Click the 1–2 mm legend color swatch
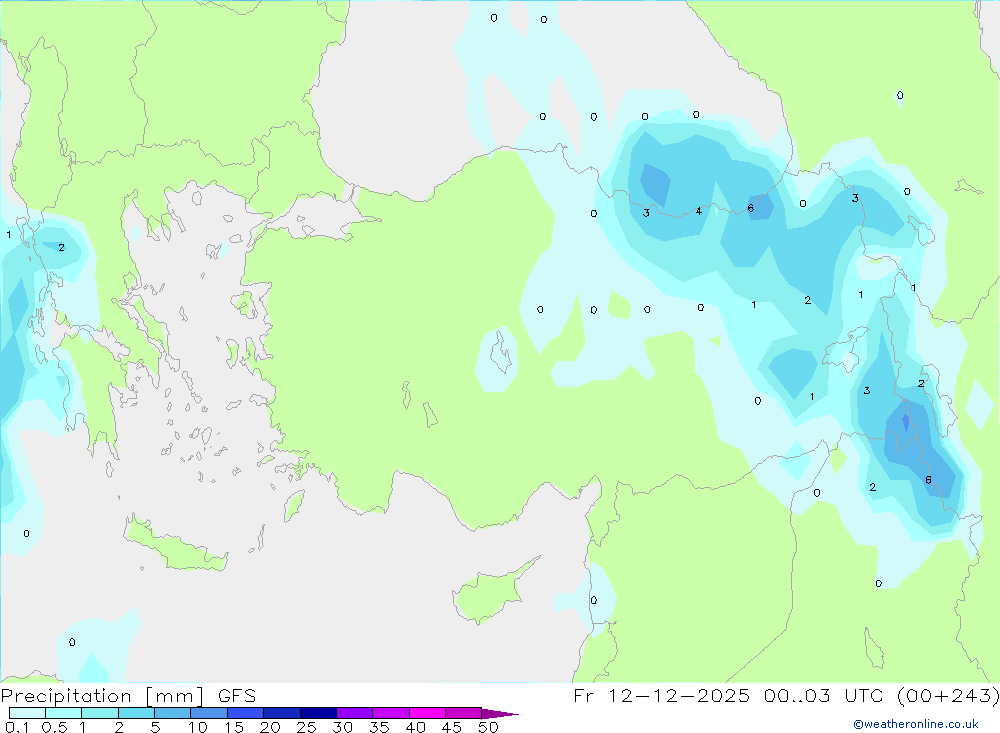 (99, 713)
